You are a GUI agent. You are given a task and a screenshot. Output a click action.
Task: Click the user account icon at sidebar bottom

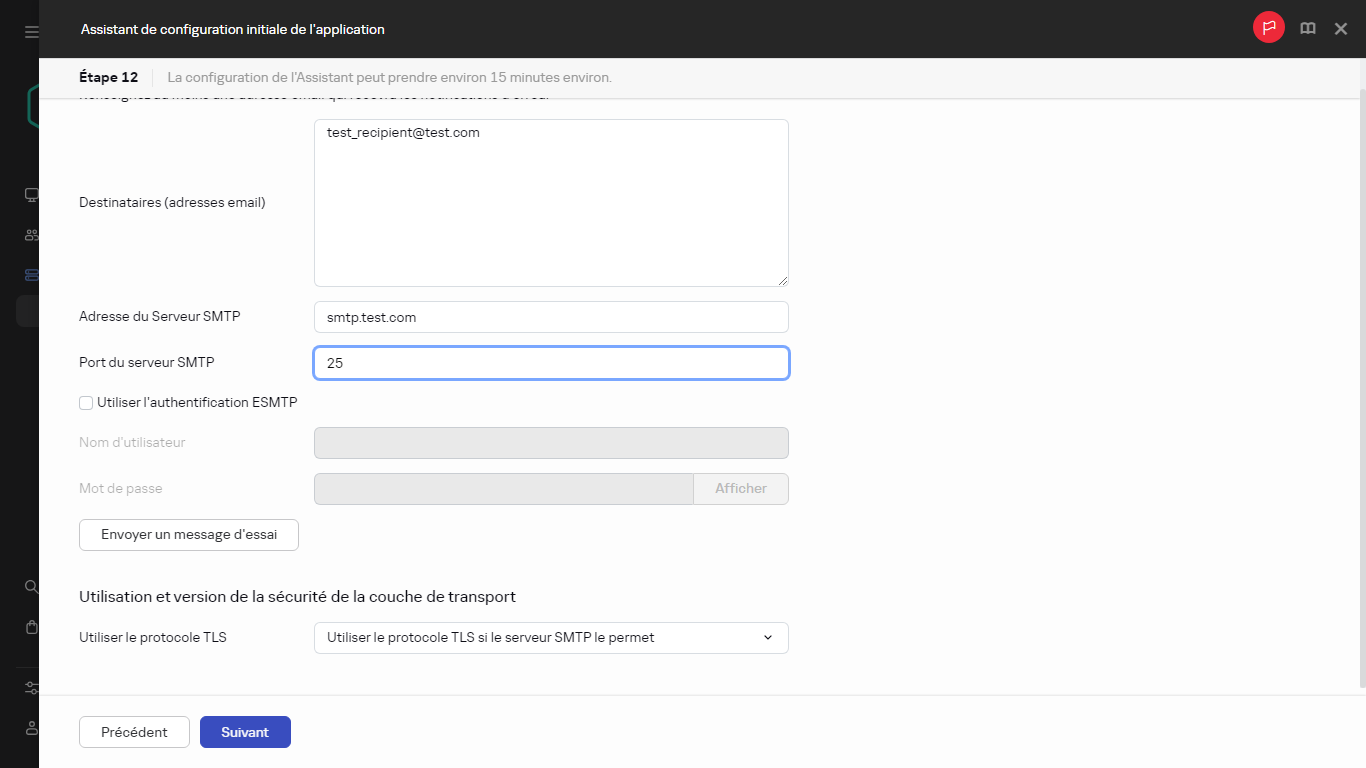[x=30, y=728]
